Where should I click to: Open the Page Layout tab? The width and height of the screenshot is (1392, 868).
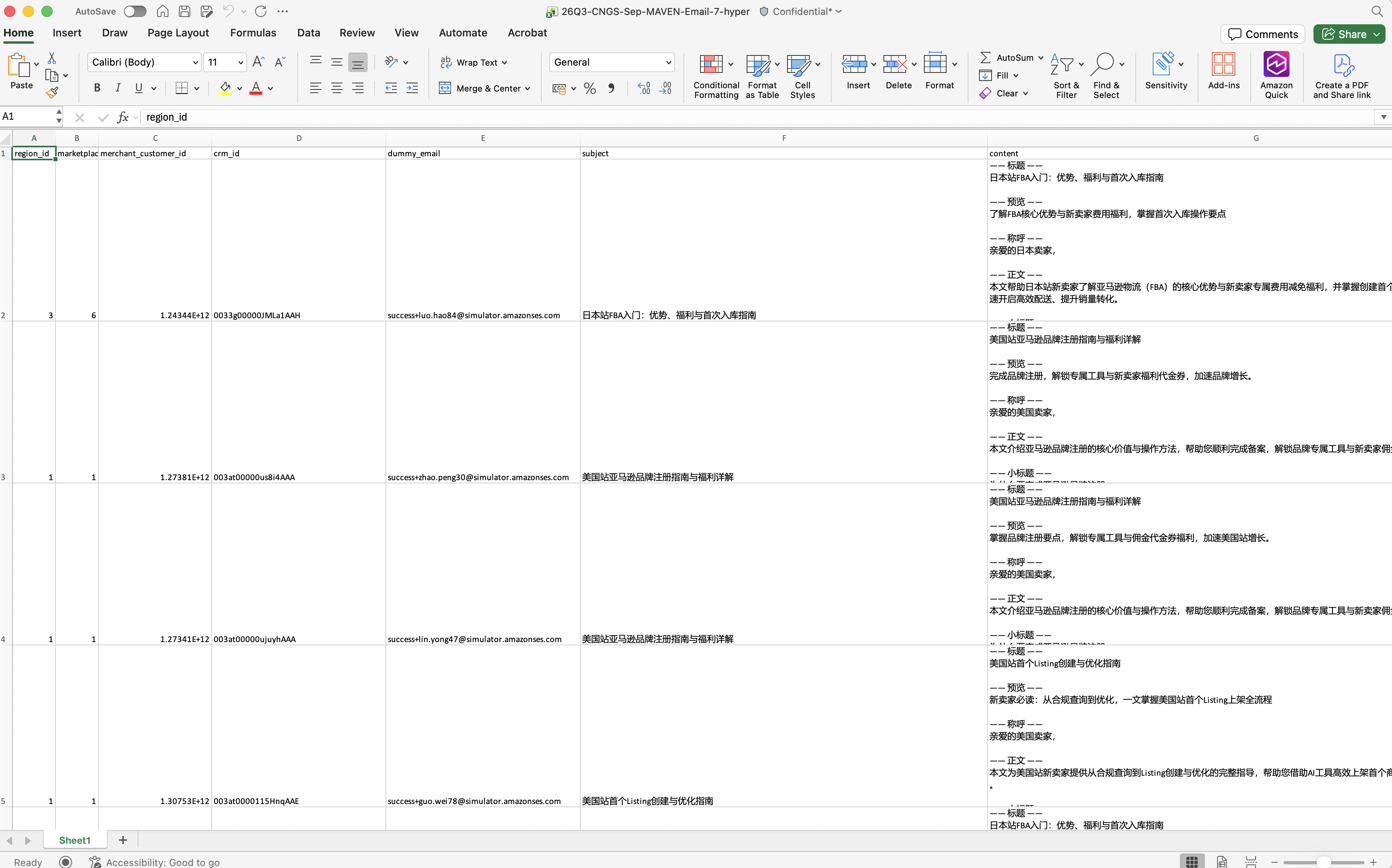tap(178, 33)
